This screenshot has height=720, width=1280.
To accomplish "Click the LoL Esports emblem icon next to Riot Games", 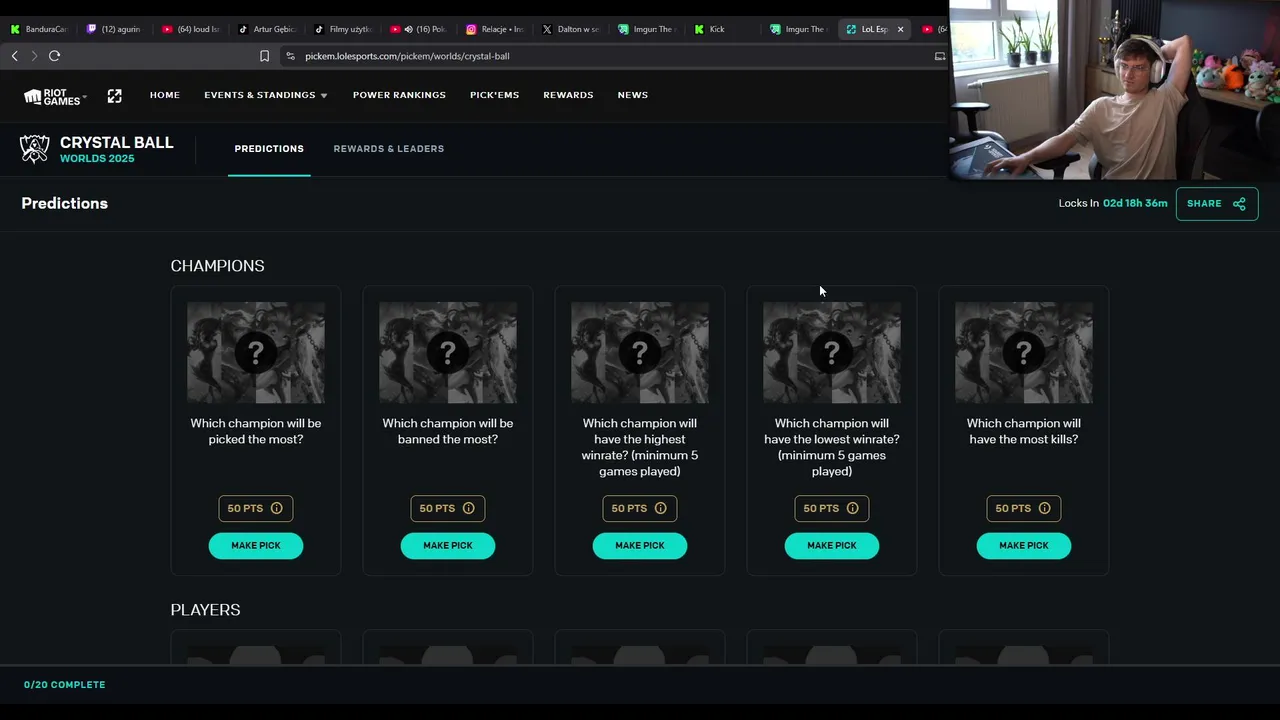I will click(x=115, y=96).
